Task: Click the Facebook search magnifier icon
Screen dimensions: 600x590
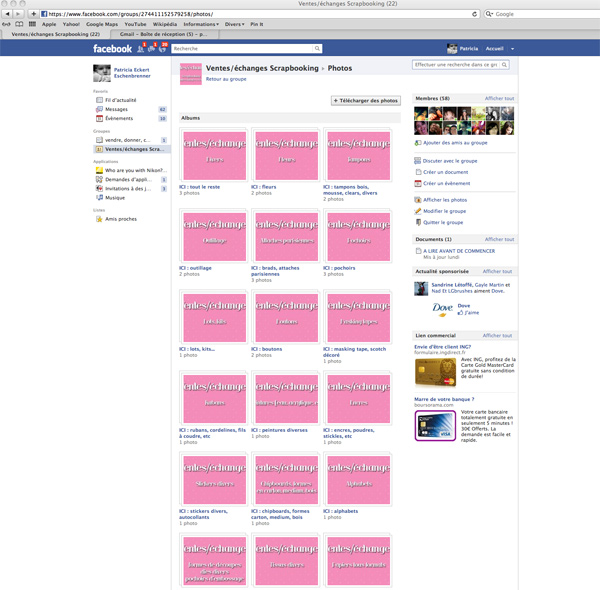Action: (x=317, y=49)
